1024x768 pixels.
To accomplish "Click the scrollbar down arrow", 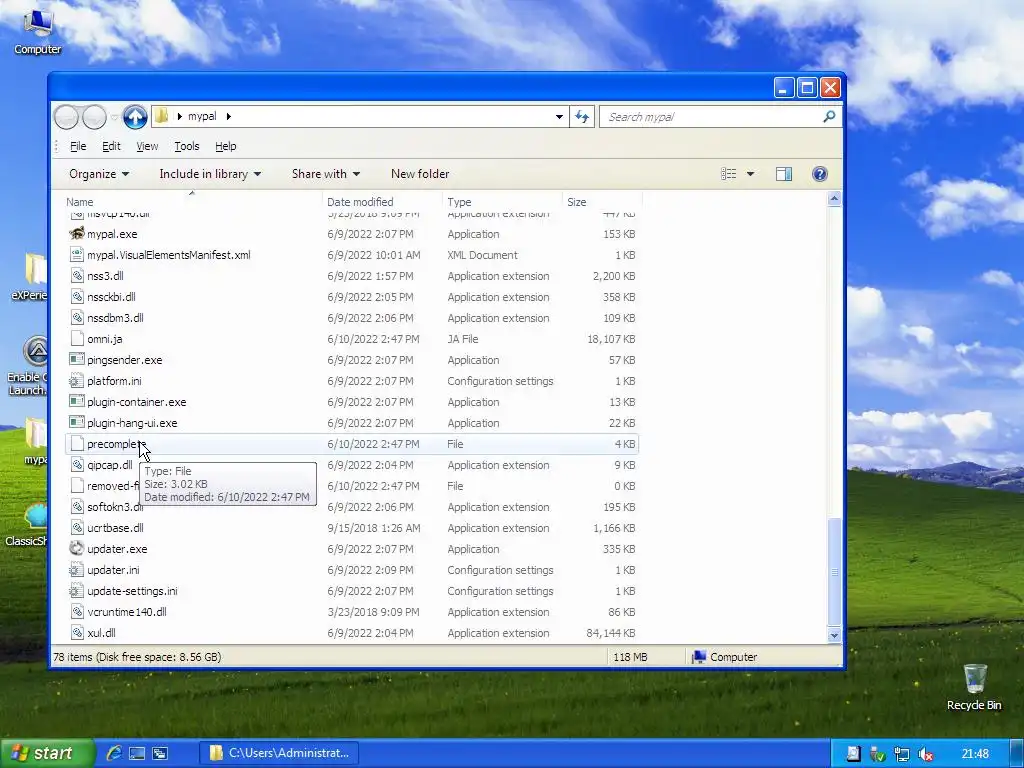I will click(834, 635).
